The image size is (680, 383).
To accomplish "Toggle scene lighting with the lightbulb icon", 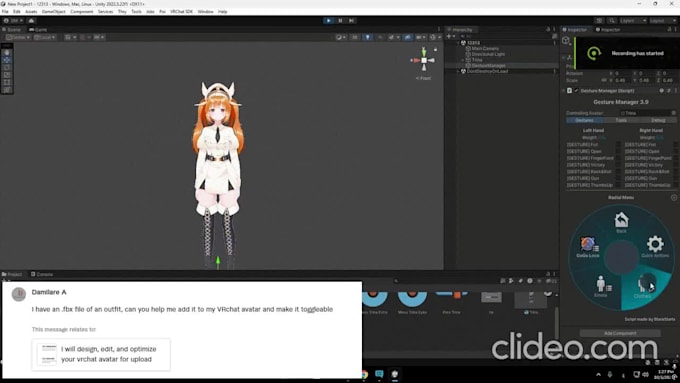I will coord(368,37).
